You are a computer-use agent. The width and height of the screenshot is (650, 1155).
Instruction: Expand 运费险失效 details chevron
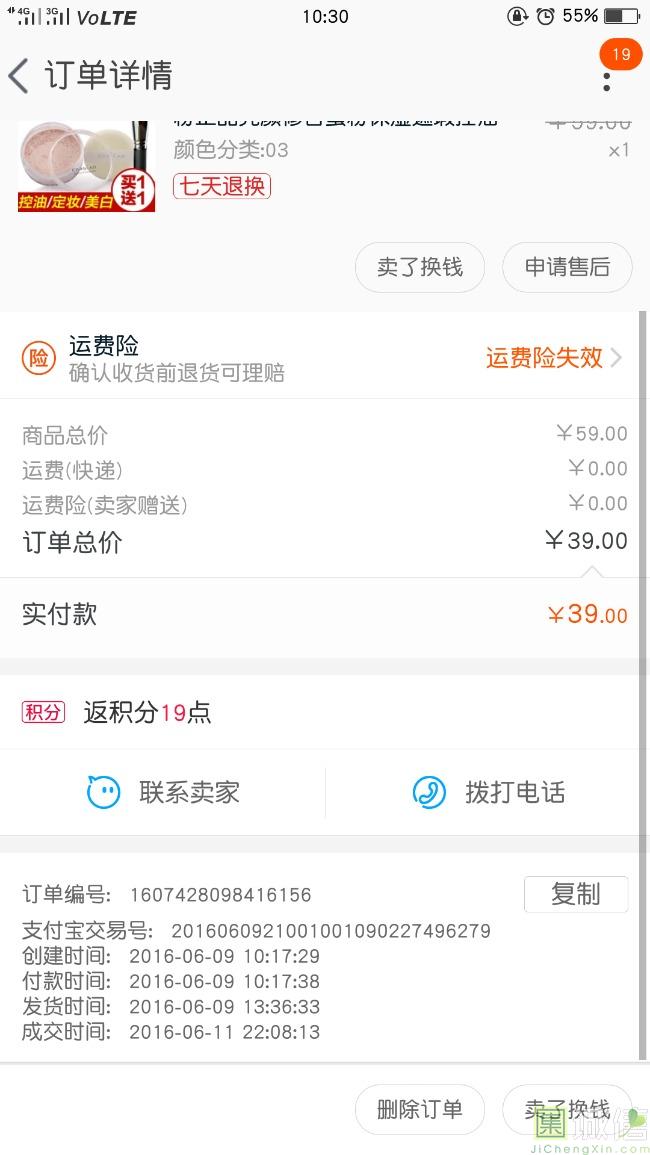616,358
